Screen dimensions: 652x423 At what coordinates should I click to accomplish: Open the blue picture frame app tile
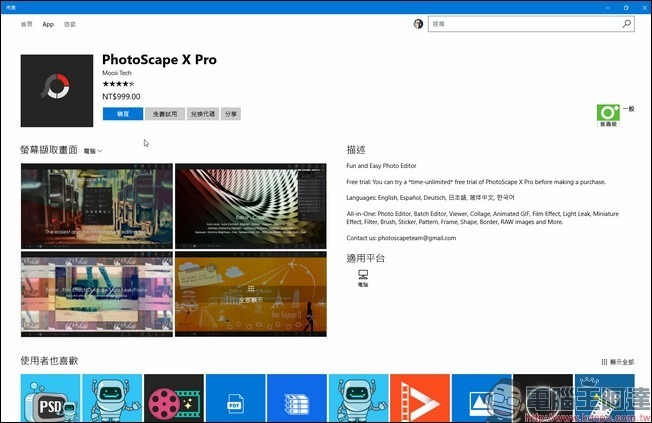[x=482, y=398]
